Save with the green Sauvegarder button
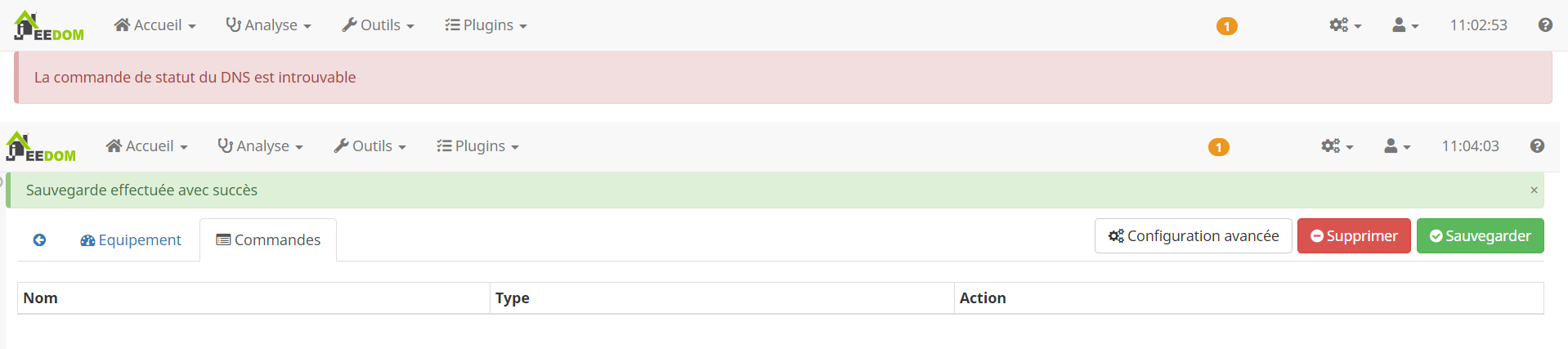 tap(1480, 236)
